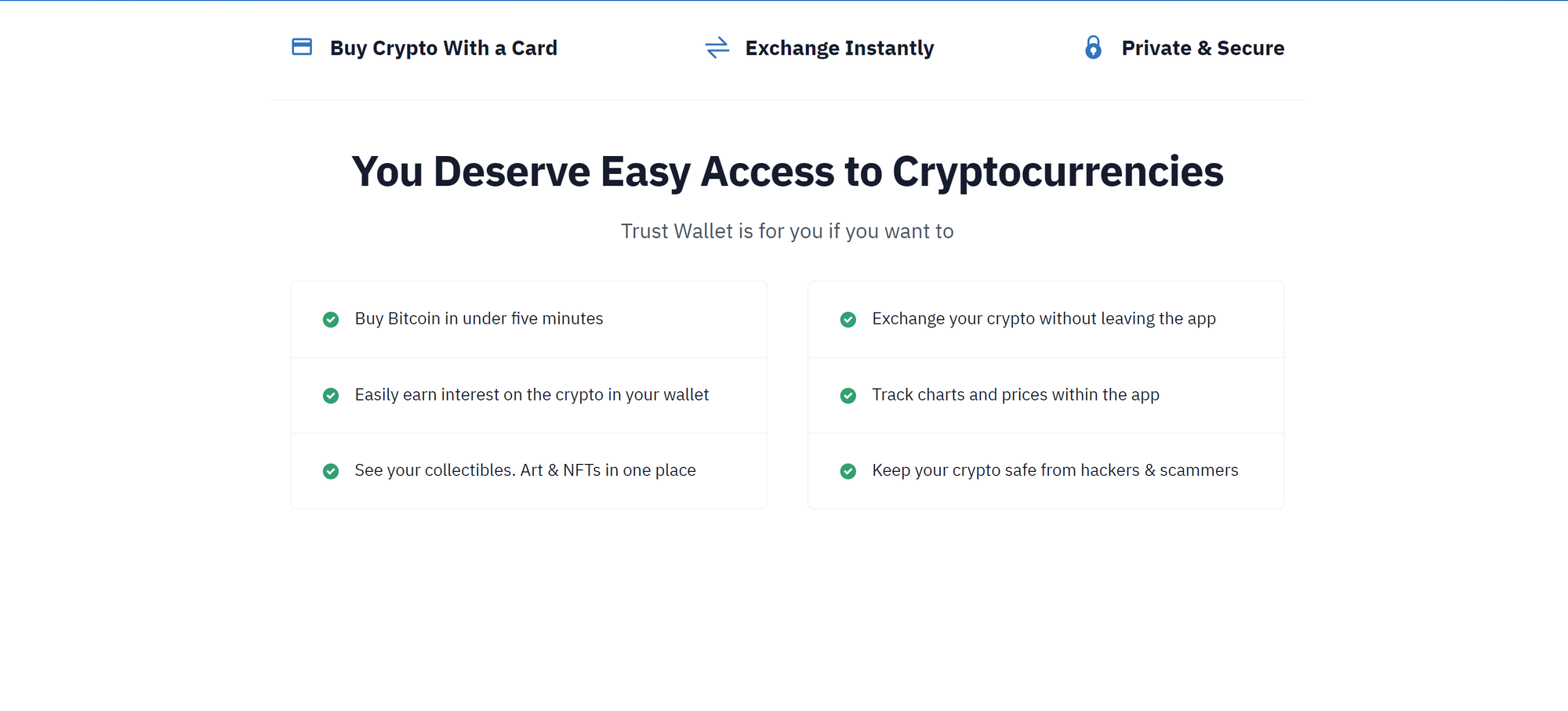
Task: Click checkmark beside Buy Bitcoin item
Action: pyautogui.click(x=331, y=320)
